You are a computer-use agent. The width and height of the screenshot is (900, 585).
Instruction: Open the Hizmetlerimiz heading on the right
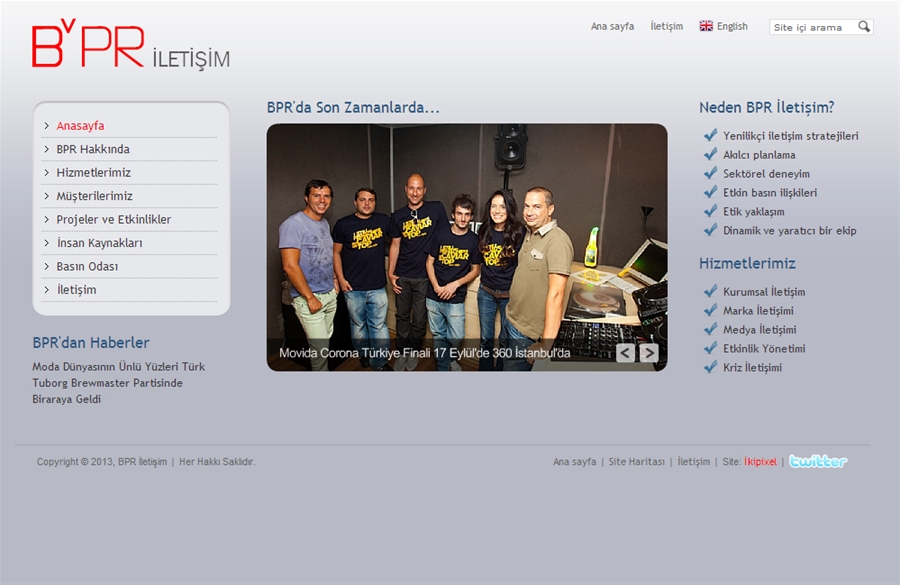click(x=747, y=264)
